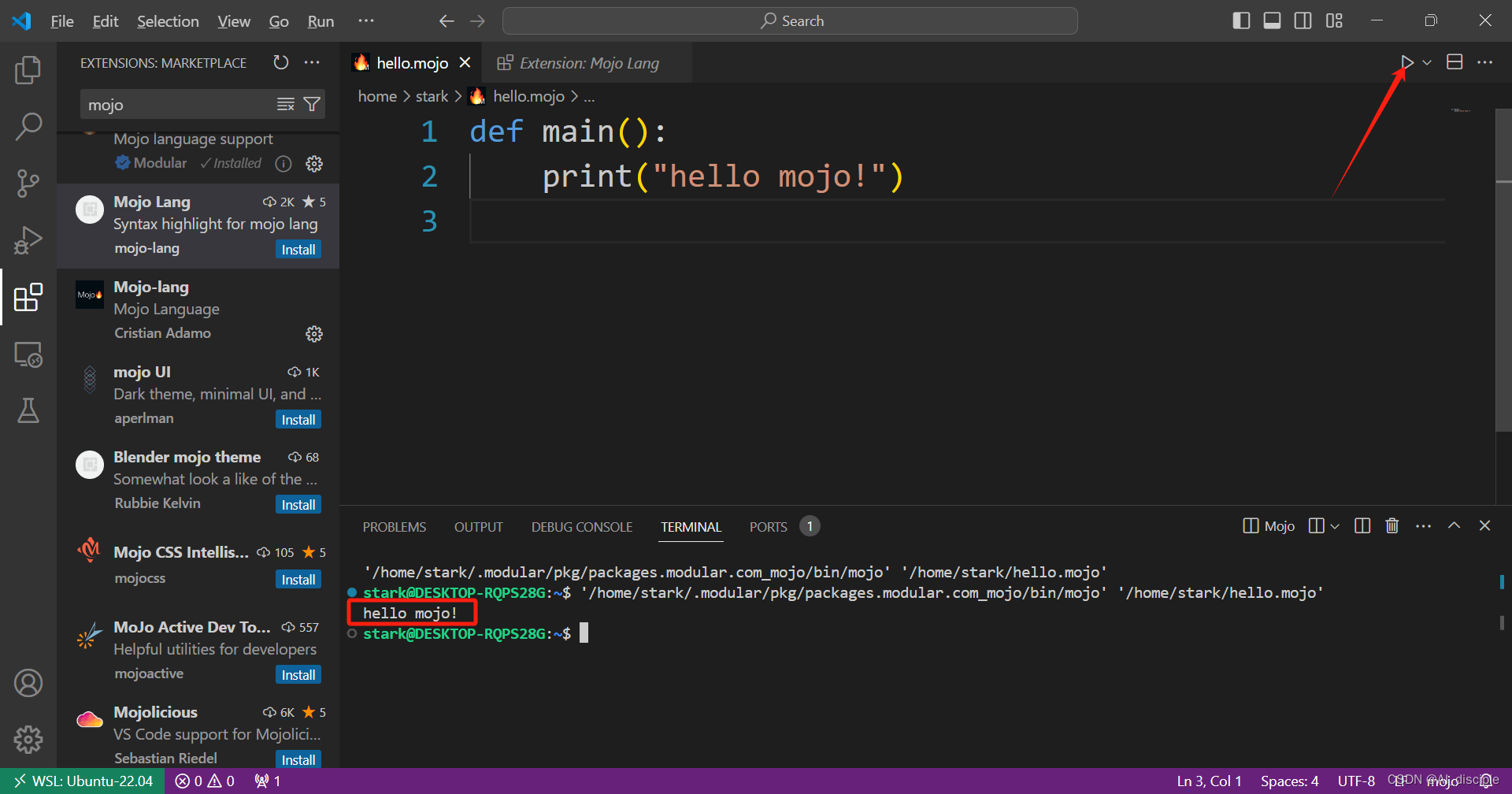Open errors and warnings status item
This screenshot has height=794, width=1512.
205,781
